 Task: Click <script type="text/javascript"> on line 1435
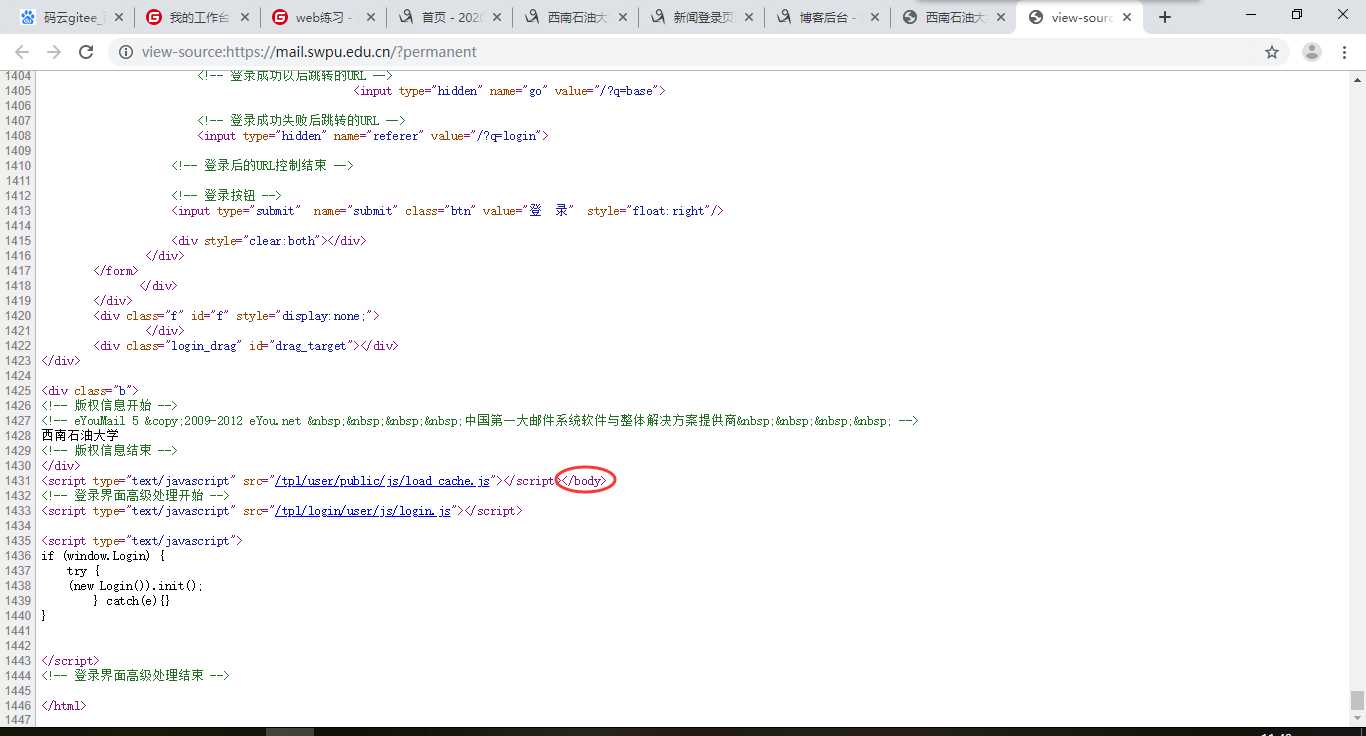tap(142, 541)
